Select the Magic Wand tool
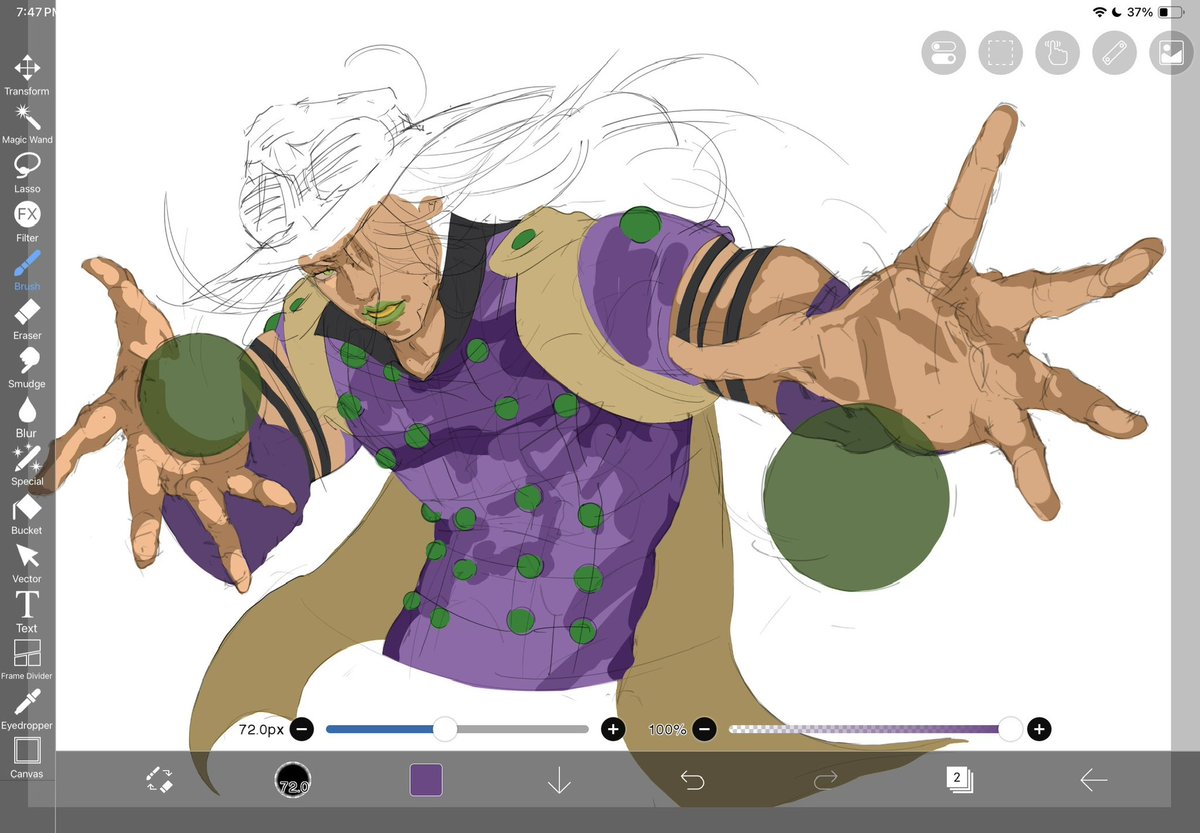This screenshot has width=1200, height=833. click(x=26, y=124)
